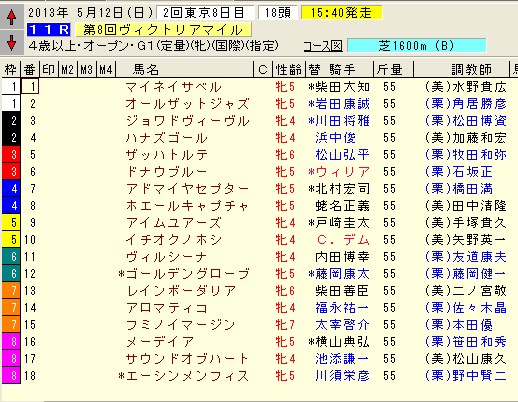Select horse イチオクノホシ
Viewport: 518px width, 402px height.
click(x=173, y=240)
